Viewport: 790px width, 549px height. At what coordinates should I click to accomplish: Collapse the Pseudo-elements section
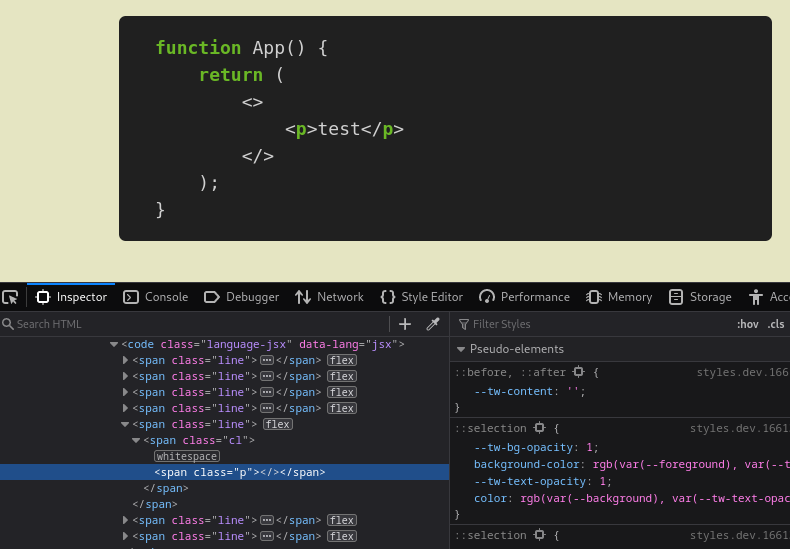(x=460, y=349)
